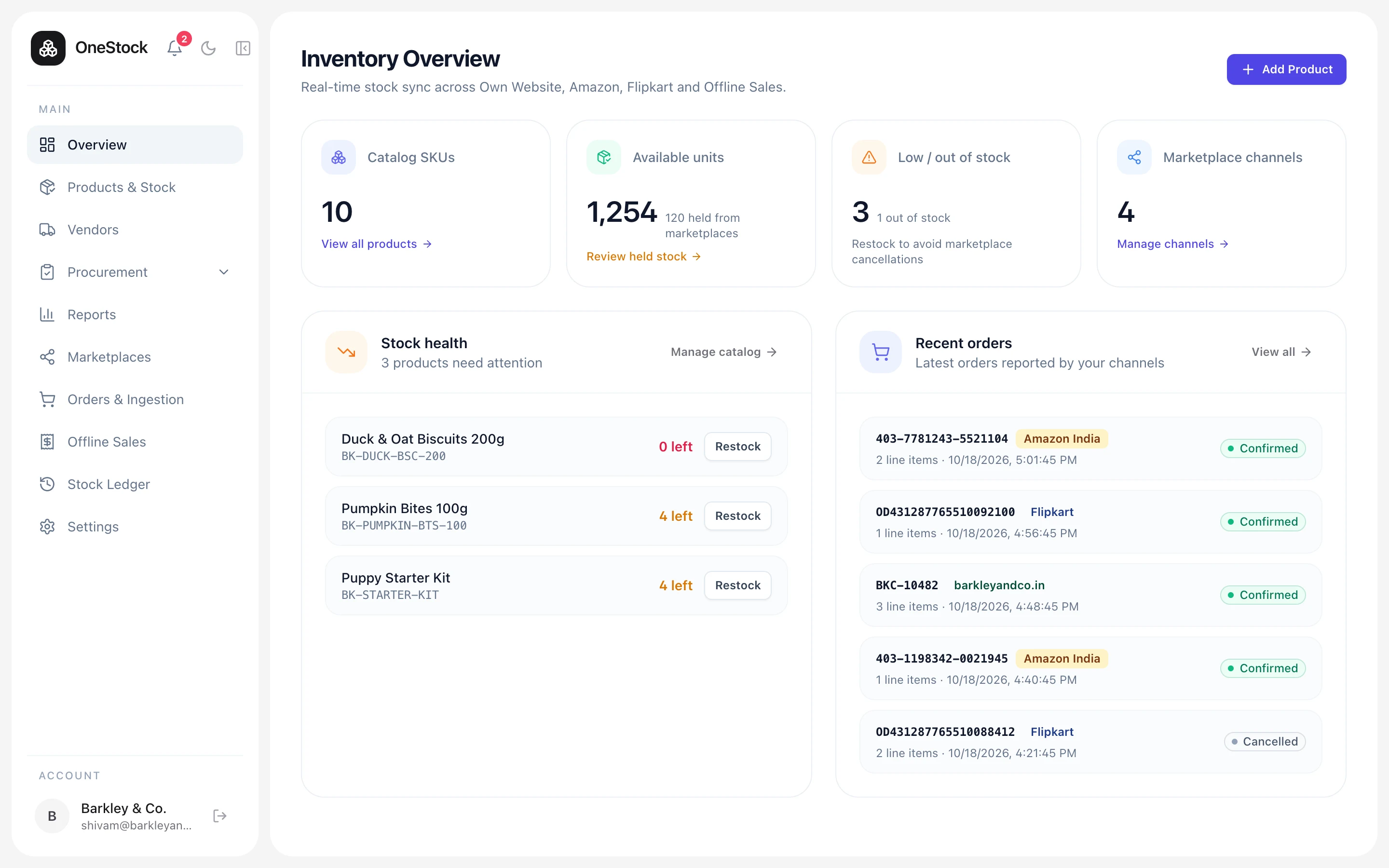Viewport: 1389px width, 868px height.
Task: Select Procurement in the sidebar
Action: click(135, 272)
